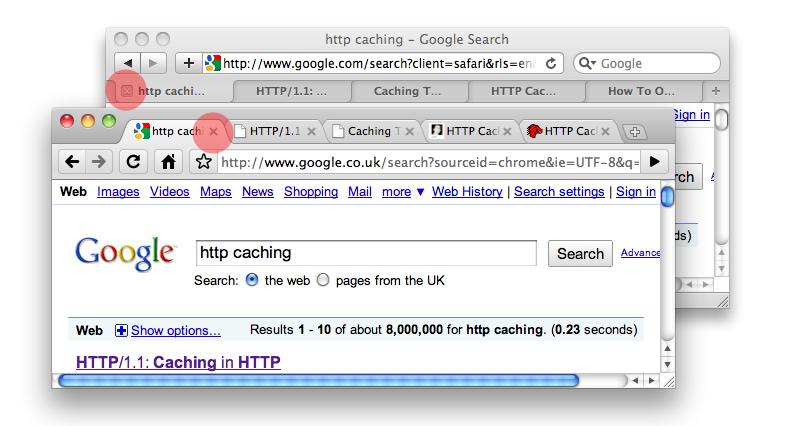This screenshot has height=426, width=789.
Task: Close the 'HTTP/1.1' Chrome tab
Action: (311, 131)
